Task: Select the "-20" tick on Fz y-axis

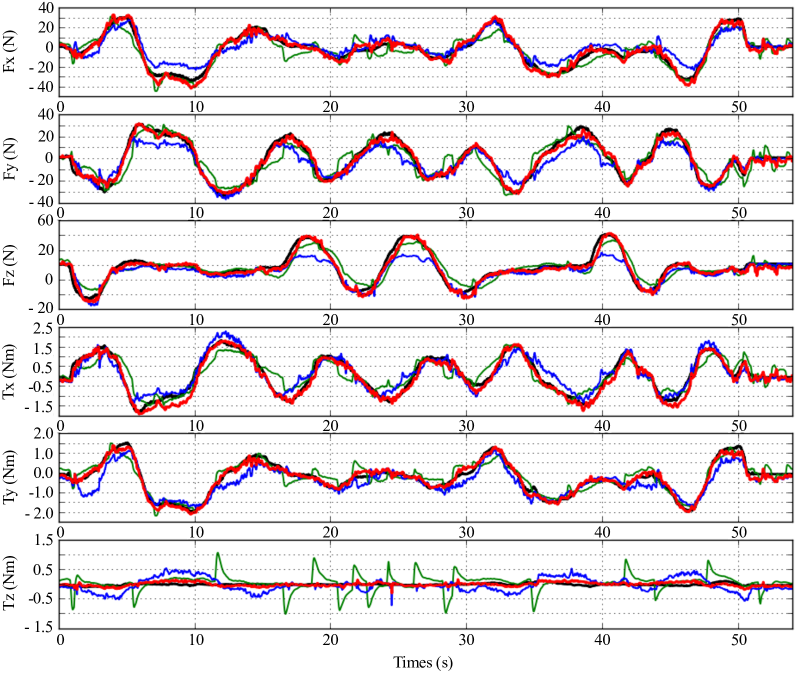Action: point(41,308)
